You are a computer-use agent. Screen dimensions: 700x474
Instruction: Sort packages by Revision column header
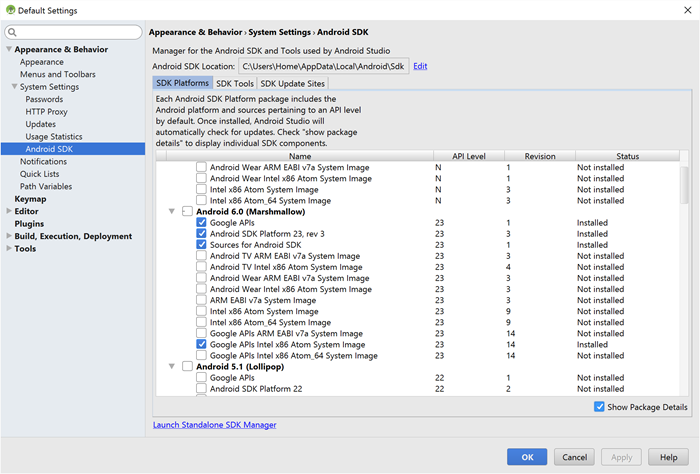tap(540, 156)
